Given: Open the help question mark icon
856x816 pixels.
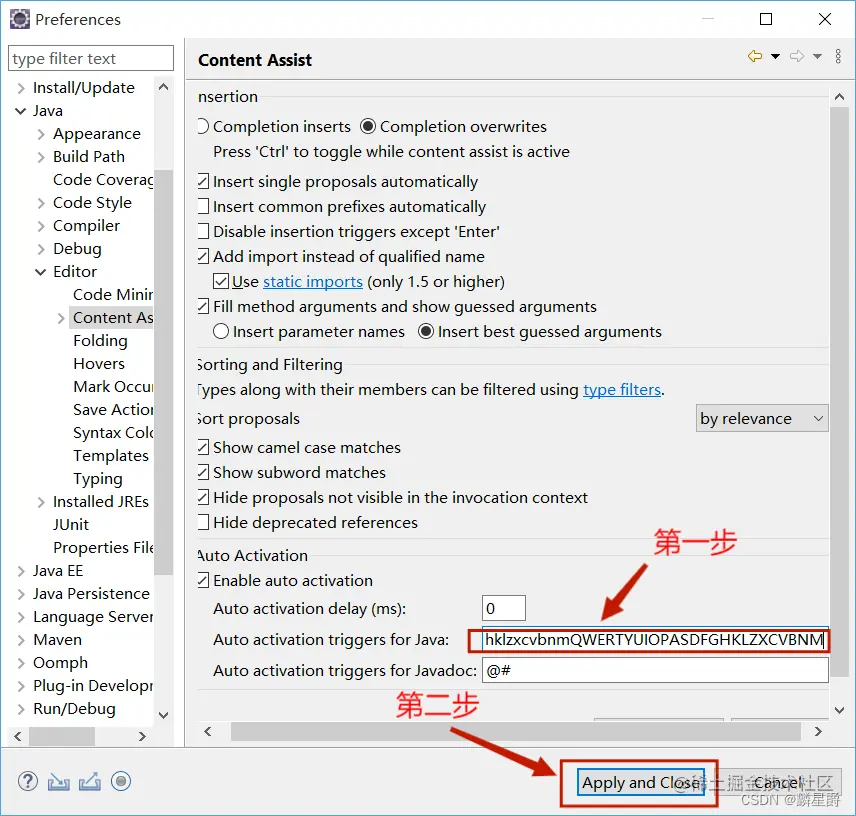Looking at the screenshot, I should click(27, 781).
